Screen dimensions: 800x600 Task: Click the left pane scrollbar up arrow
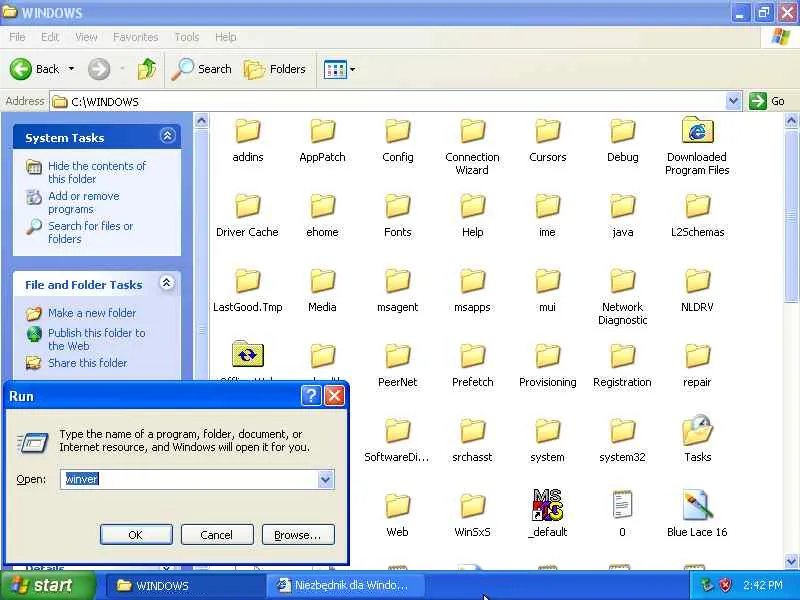click(x=202, y=121)
